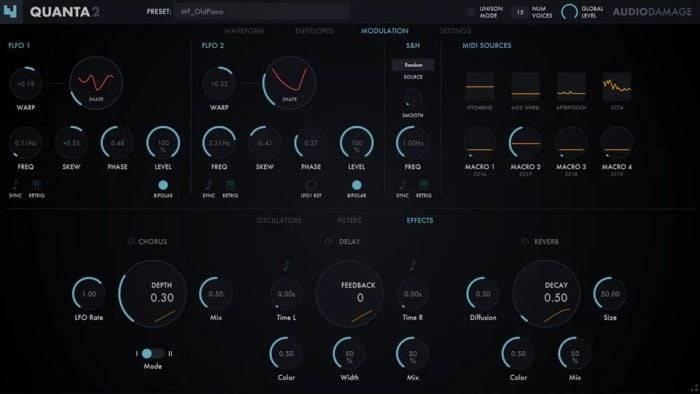Click the S&H Freq knob
Viewport: 700px width, 394px height.
412,143
